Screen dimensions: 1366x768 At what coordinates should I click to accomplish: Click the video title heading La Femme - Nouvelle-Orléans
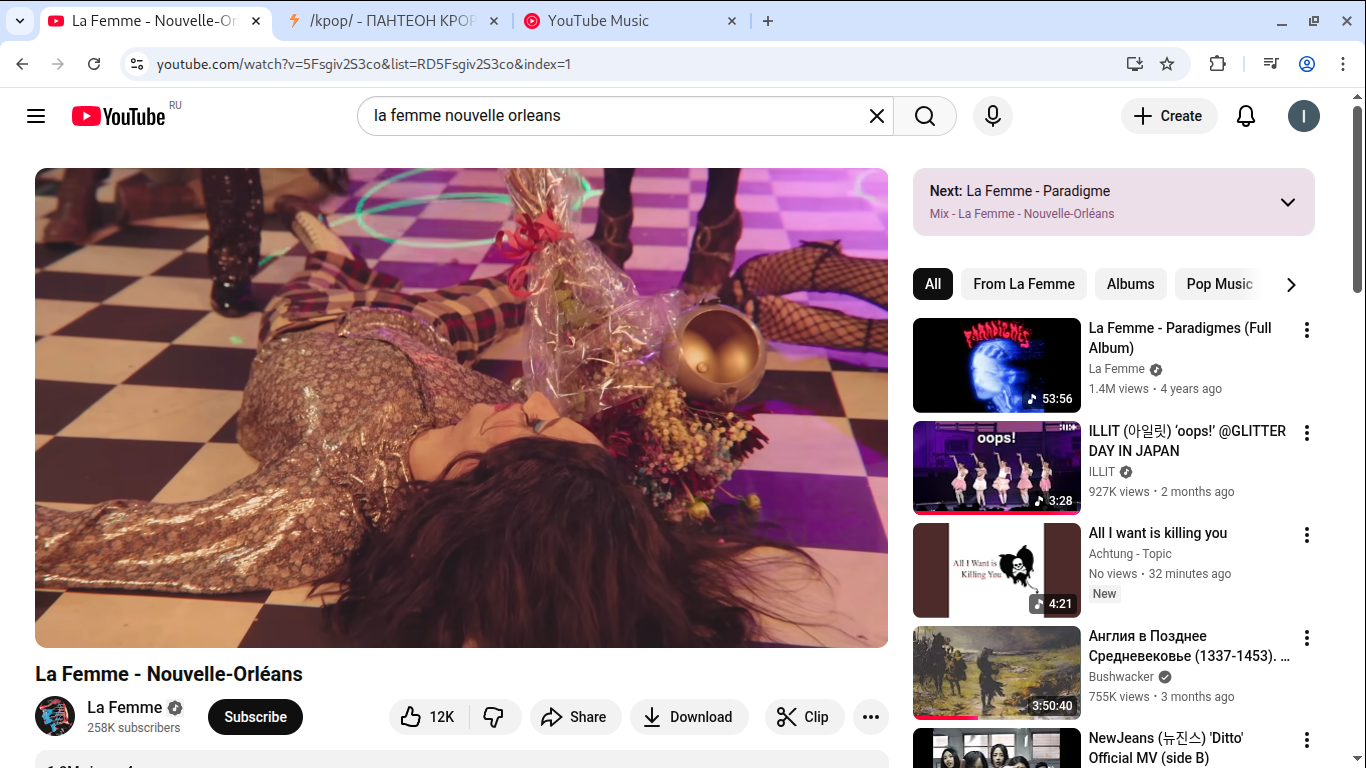pyautogui.click(x=169, y=674)
